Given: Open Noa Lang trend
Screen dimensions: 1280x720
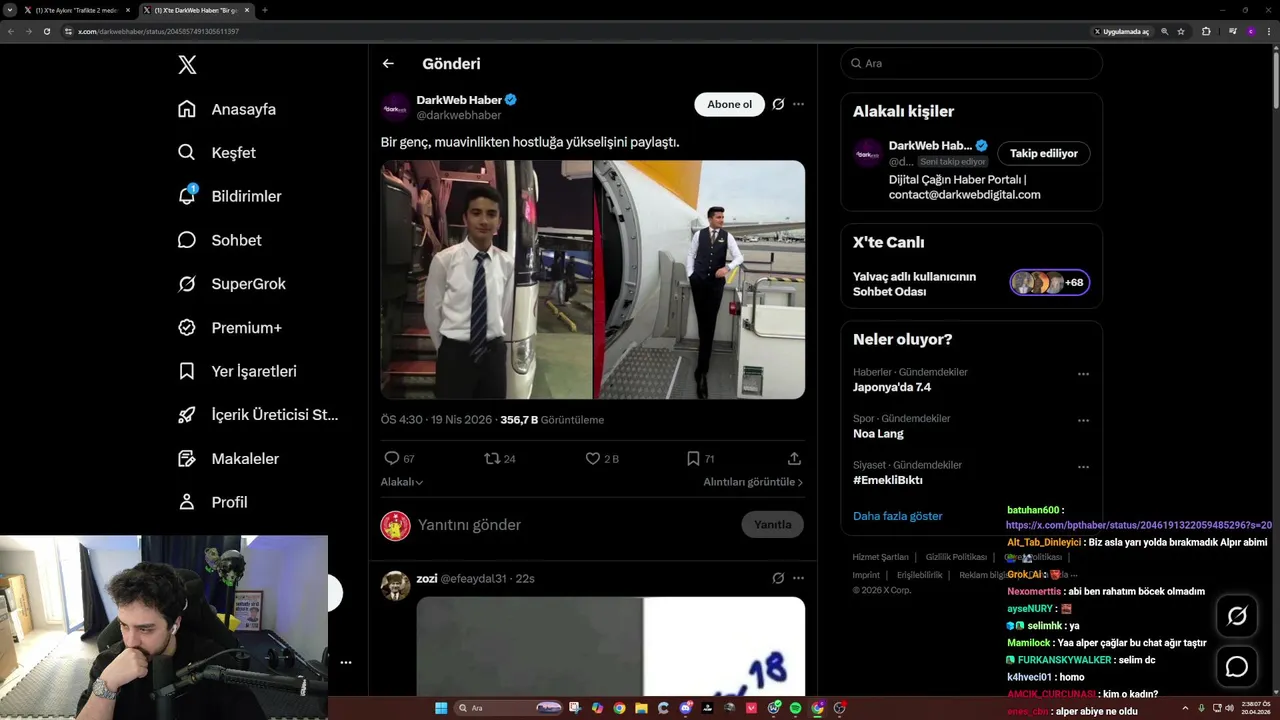Looking at the screenshot, I should point(878,434).
